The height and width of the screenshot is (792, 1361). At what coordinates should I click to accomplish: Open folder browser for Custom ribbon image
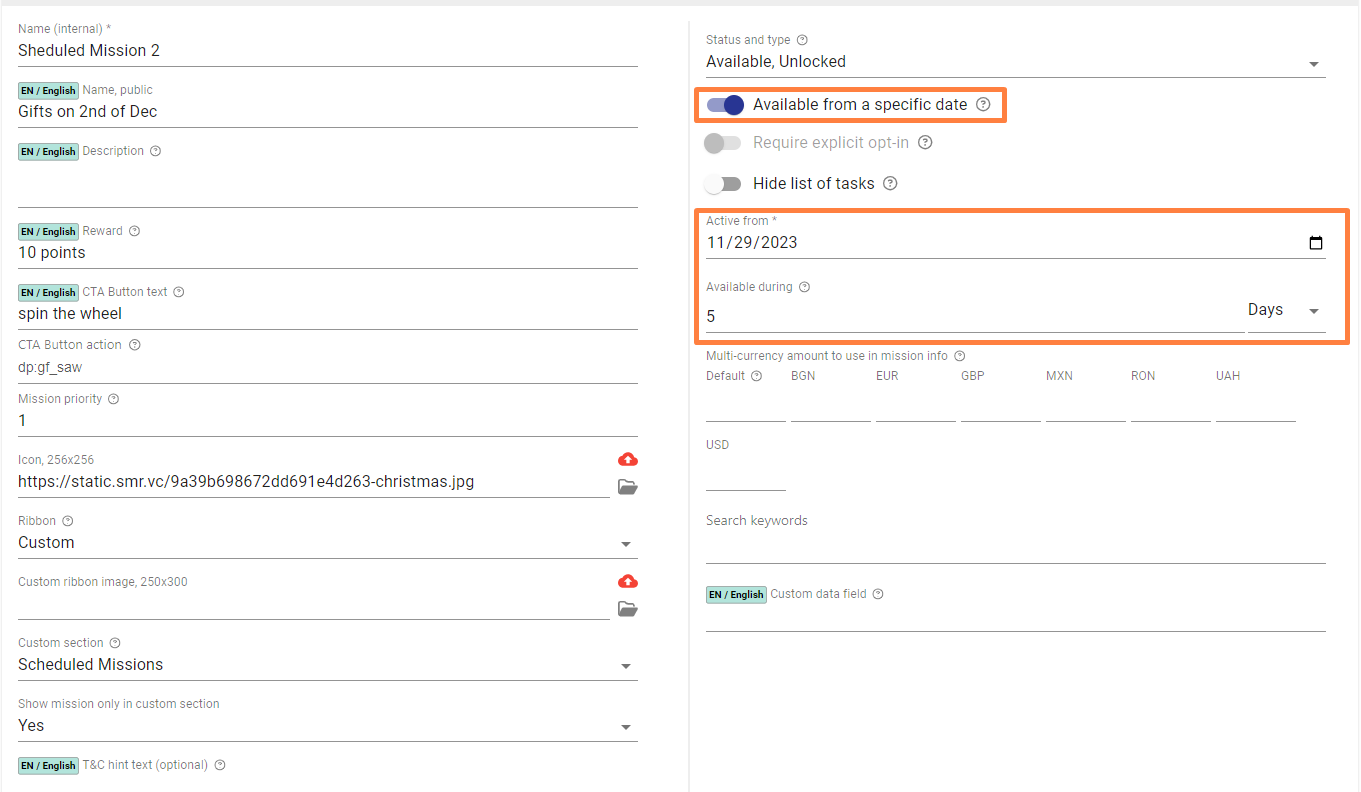click(627, 609)
